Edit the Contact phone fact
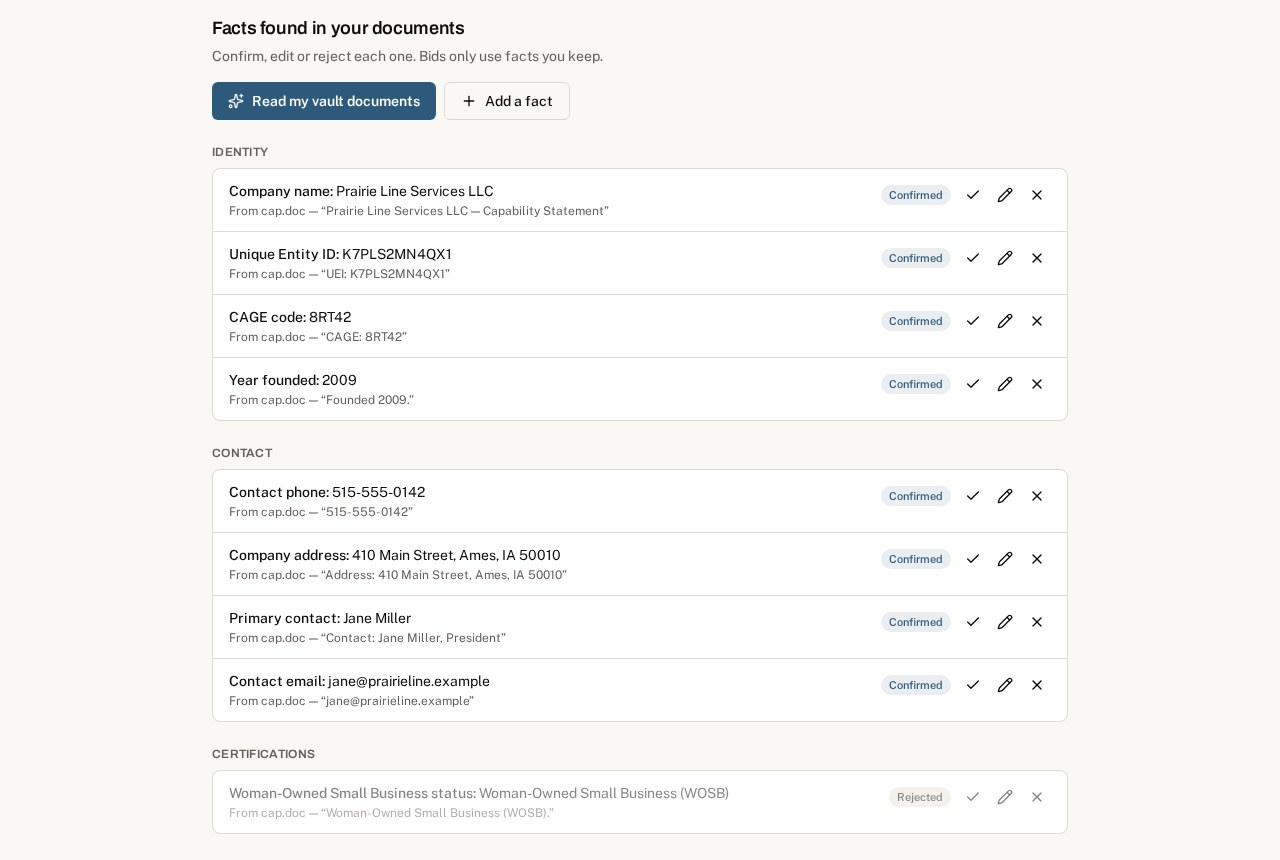The image size is (1280, 860). [1005, 496]
